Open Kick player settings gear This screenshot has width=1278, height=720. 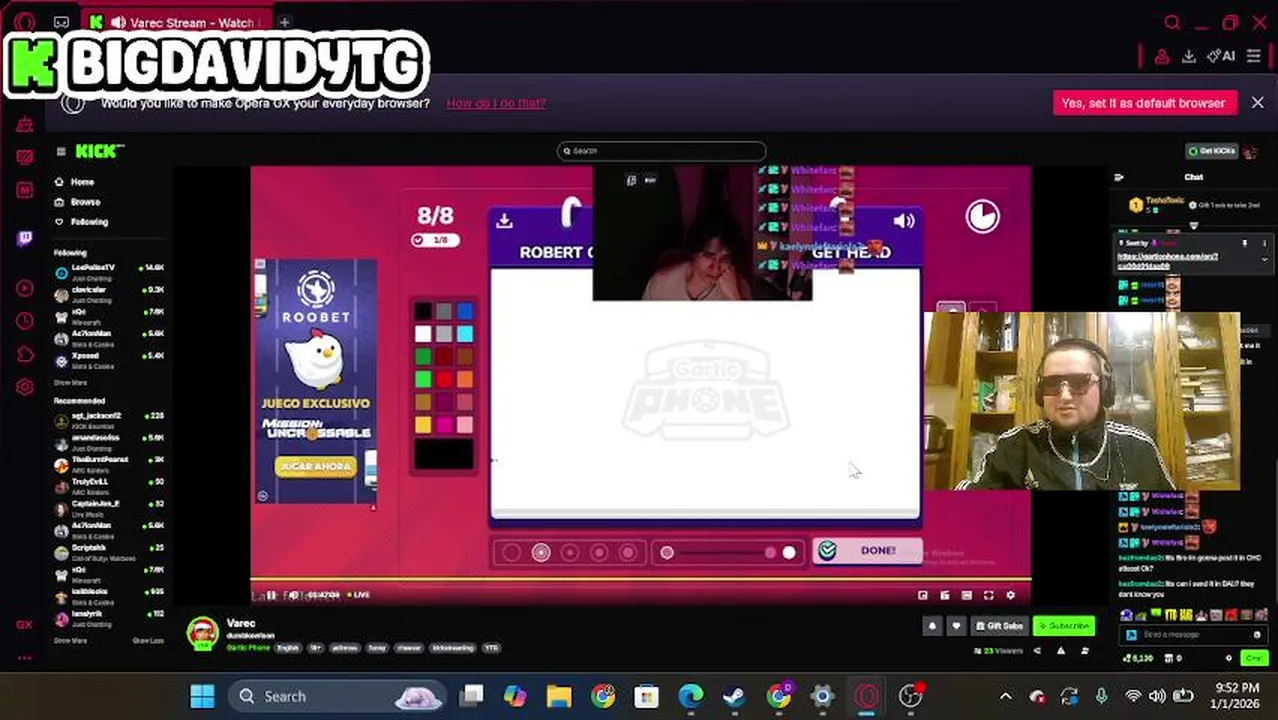coord(1010,595)
